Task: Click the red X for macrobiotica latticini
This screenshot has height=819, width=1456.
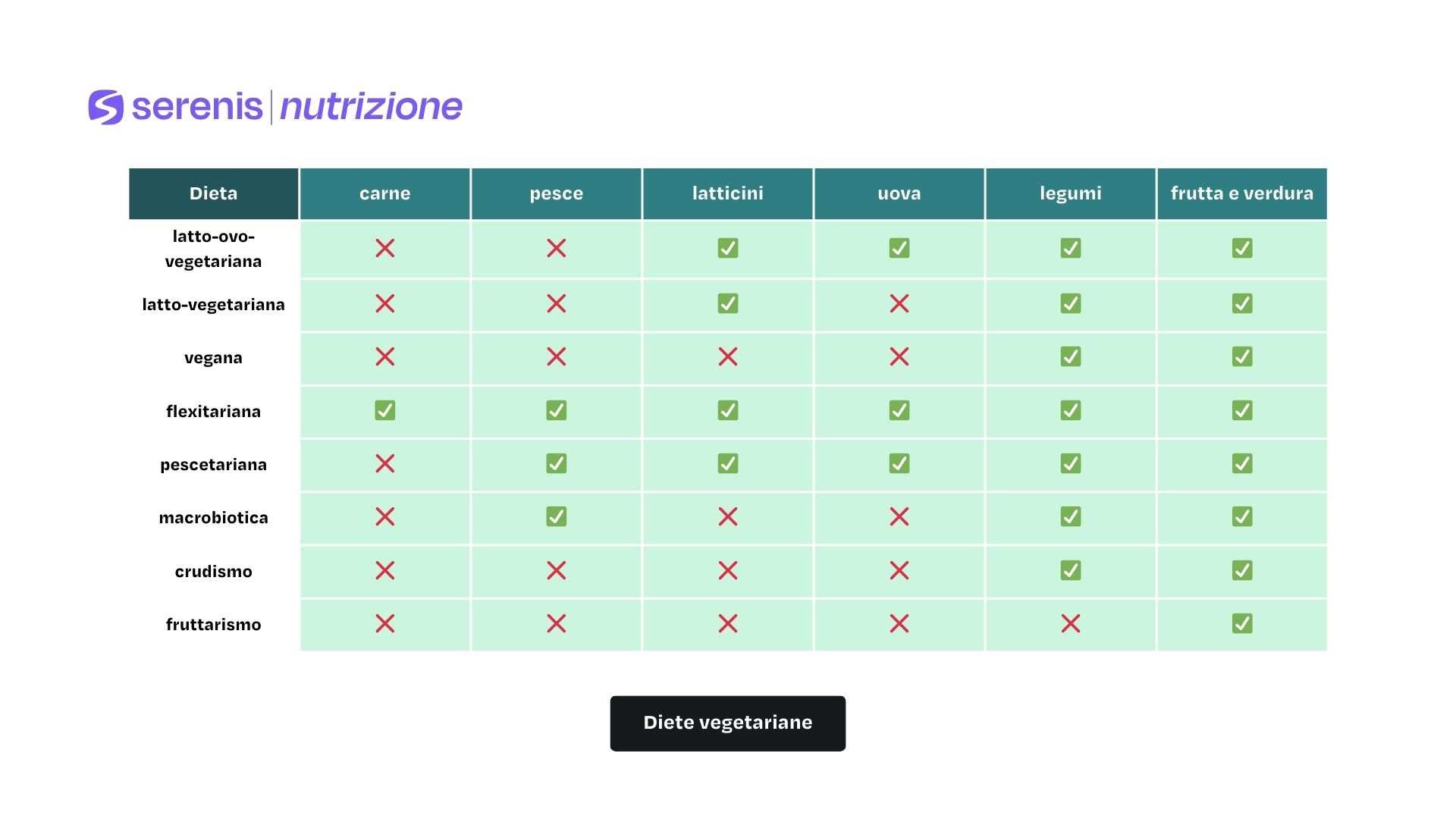Action: [728, 516]
